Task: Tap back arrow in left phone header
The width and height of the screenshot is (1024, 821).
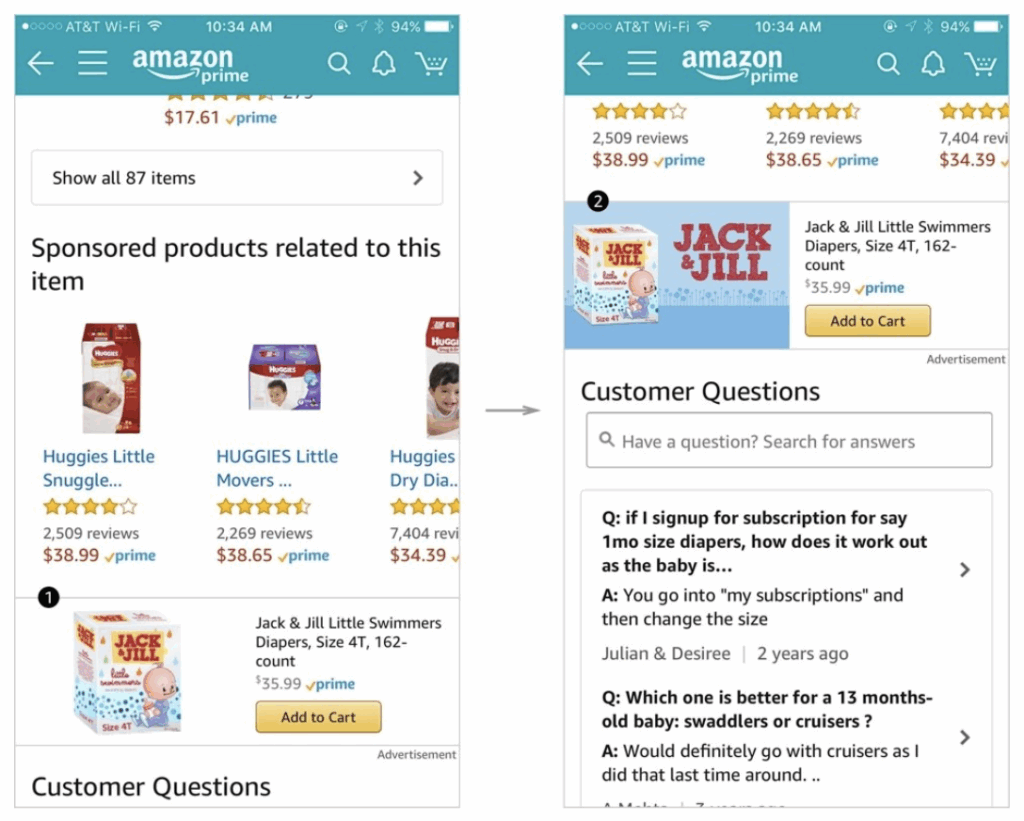Action: tap(40, 63)
